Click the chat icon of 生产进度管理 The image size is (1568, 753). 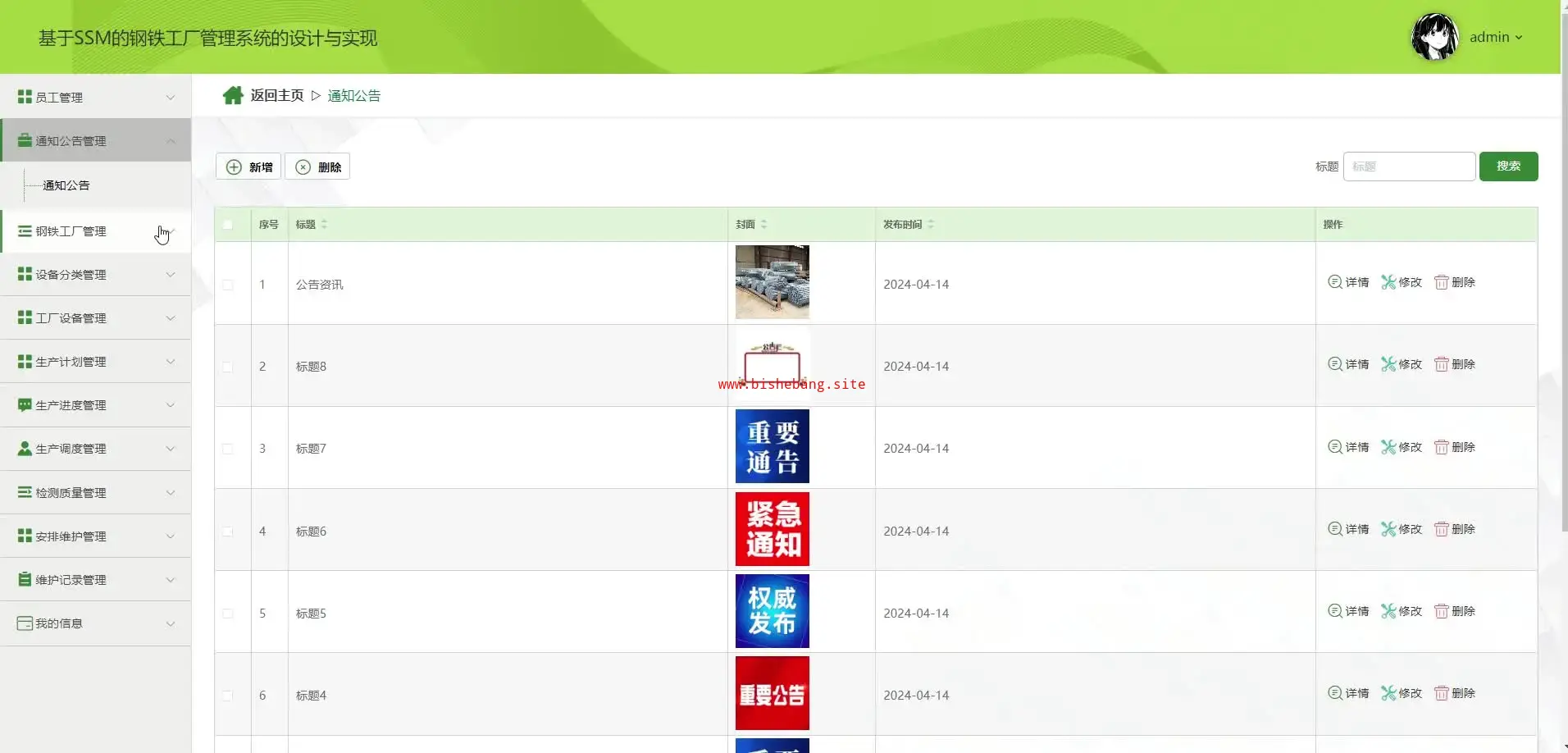tap(25, 405)
